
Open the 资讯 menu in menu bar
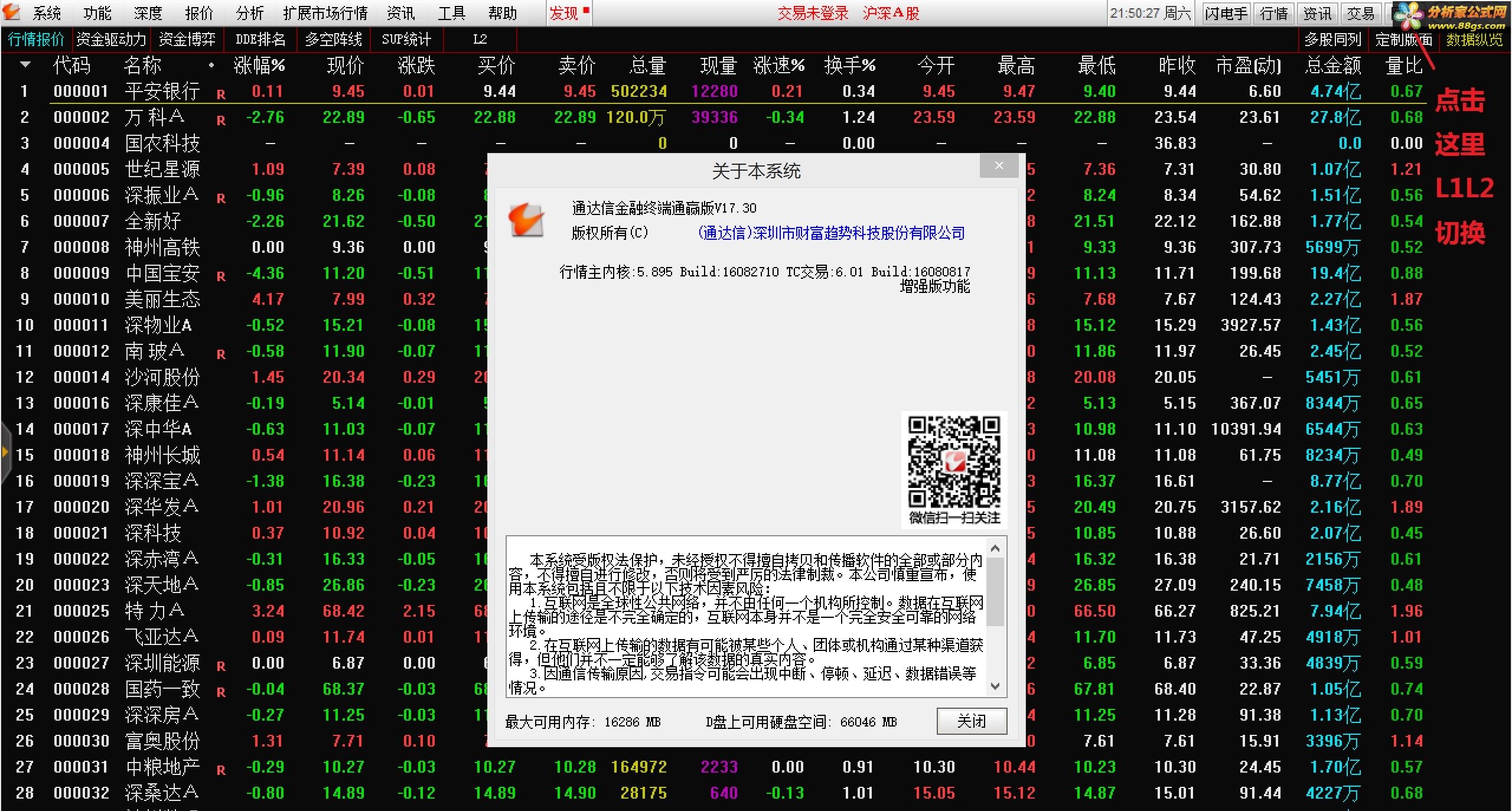[x=401, y=13]
